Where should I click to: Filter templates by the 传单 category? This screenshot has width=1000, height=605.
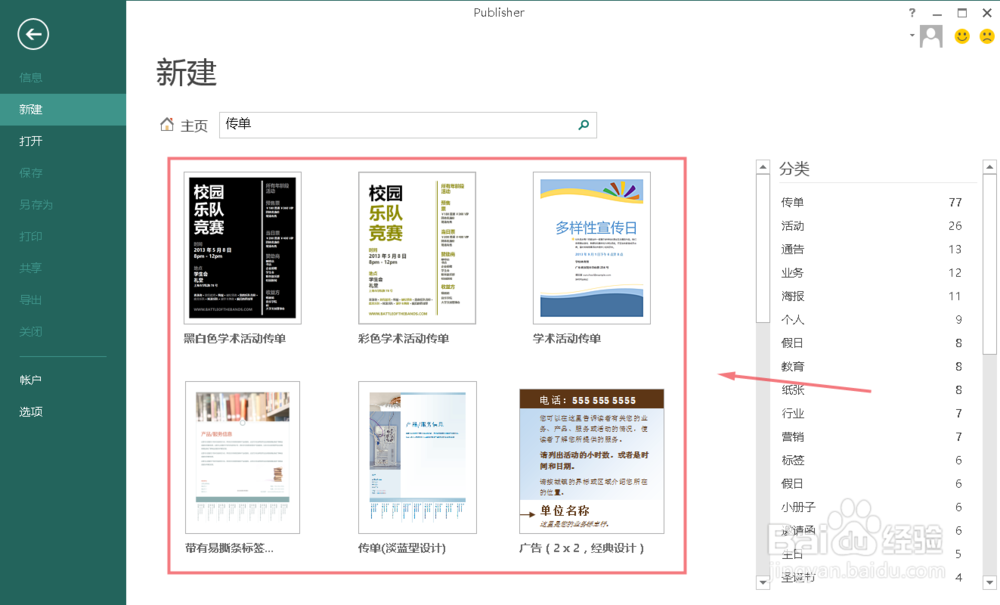click(x=792, y=202)
